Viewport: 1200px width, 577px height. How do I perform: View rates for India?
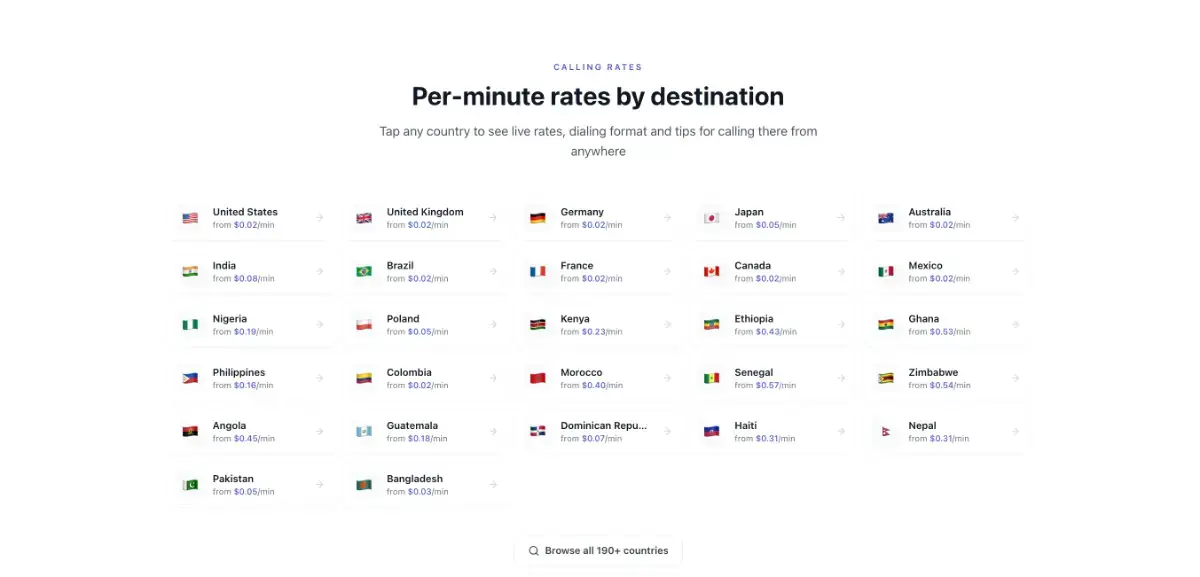[x=252, y=271]
